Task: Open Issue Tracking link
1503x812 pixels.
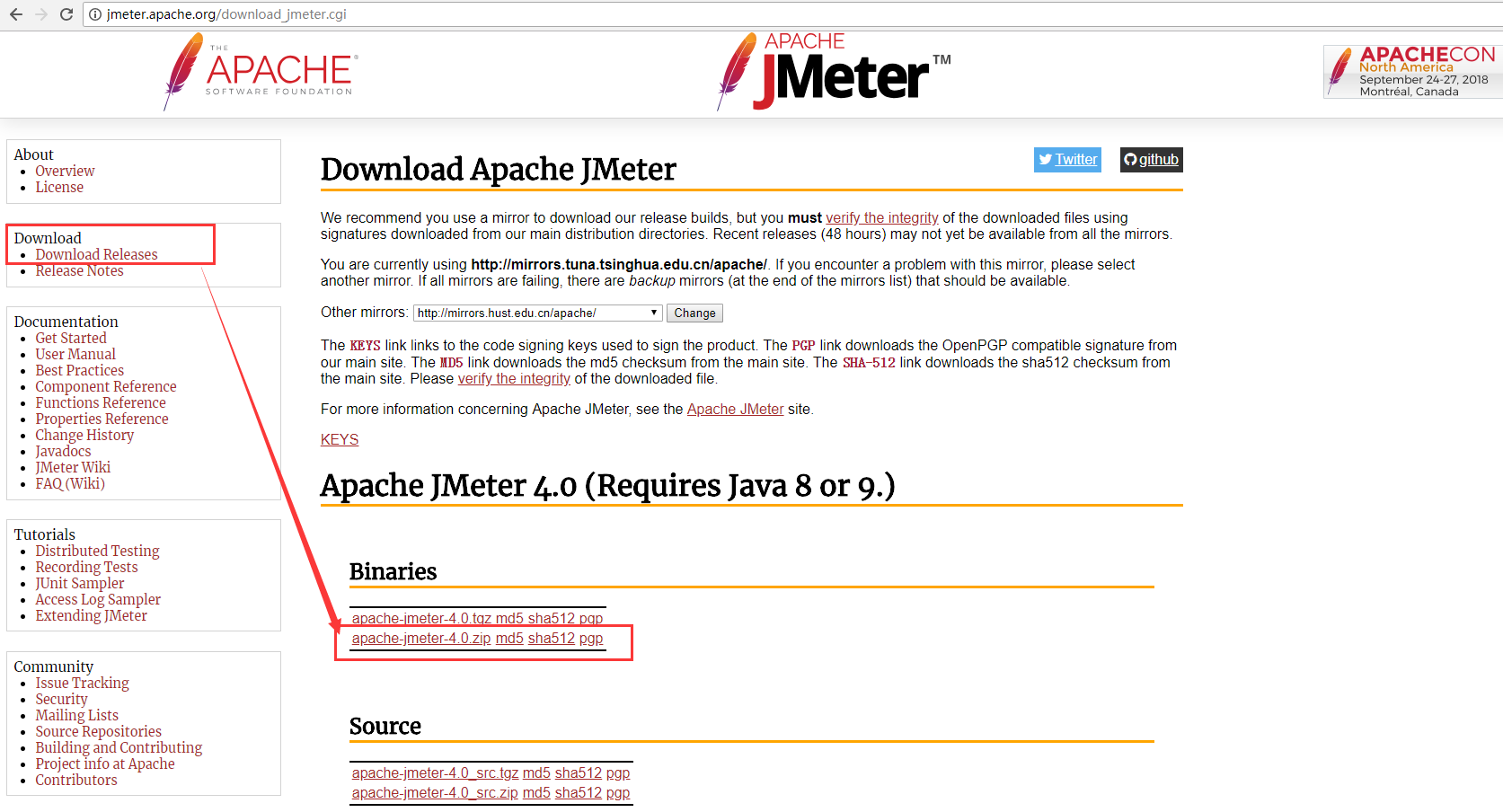Action: 82,683
